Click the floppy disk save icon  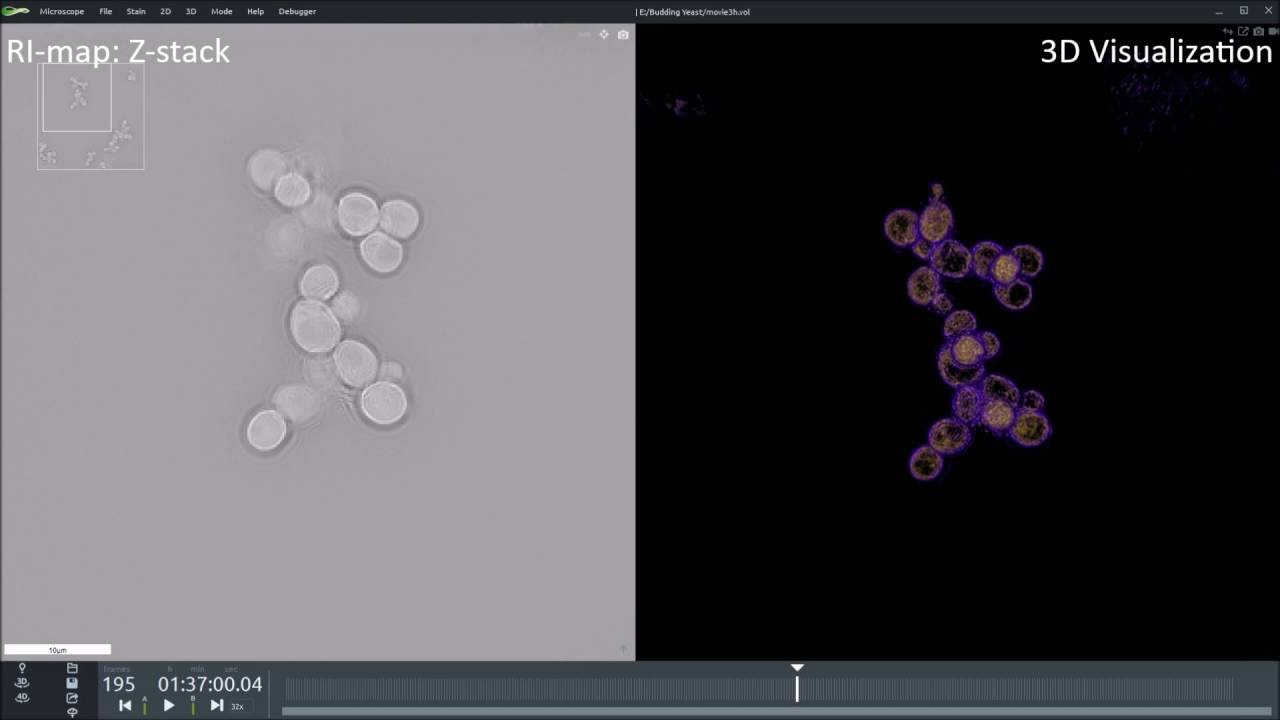click(72, 683)
